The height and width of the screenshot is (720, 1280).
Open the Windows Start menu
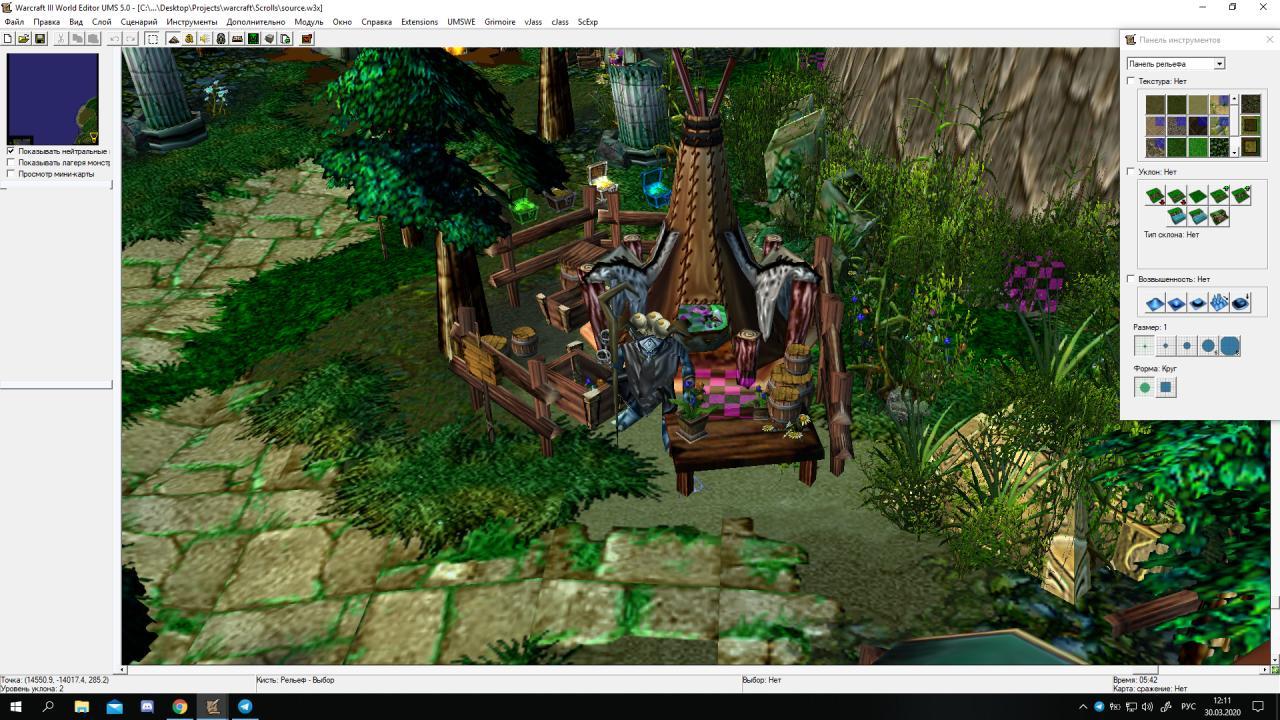pyautogui.click(x=15, y=706)
